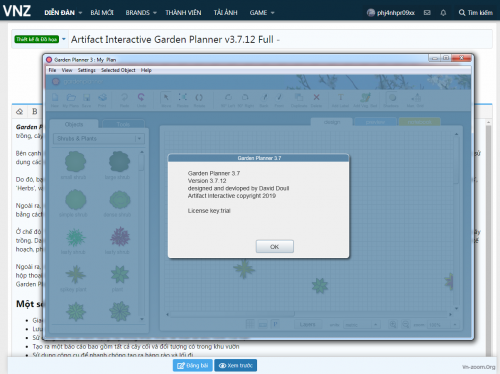
Task: Open the Tải ảnh link in navbar
Action: [x=226, y=13]
